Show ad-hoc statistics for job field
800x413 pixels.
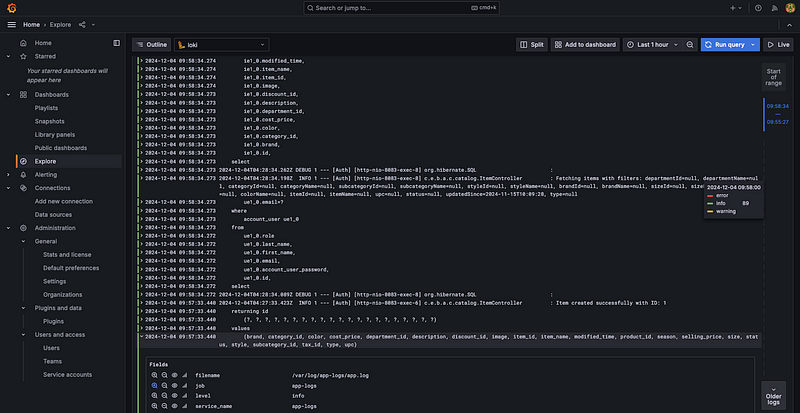click(184, 385)
